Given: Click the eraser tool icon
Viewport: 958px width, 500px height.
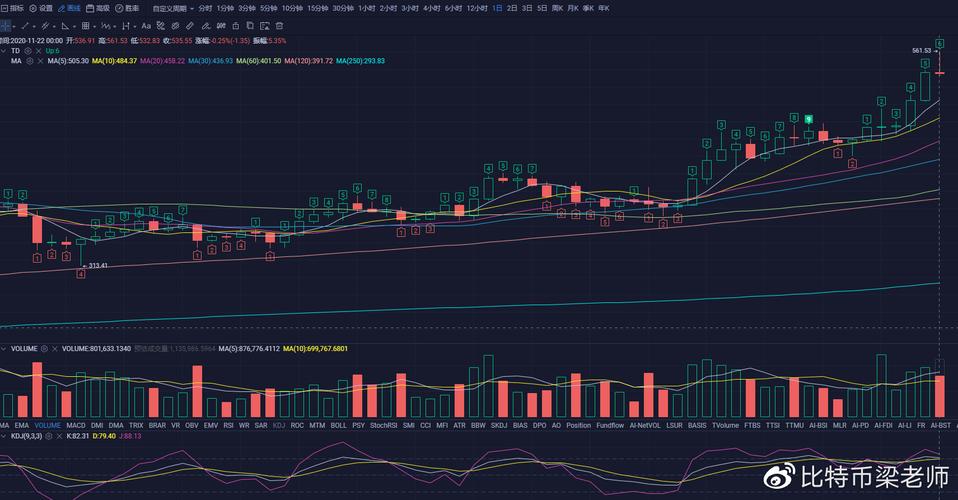Looking at the screenshot, I should click(x=175, y=26).
